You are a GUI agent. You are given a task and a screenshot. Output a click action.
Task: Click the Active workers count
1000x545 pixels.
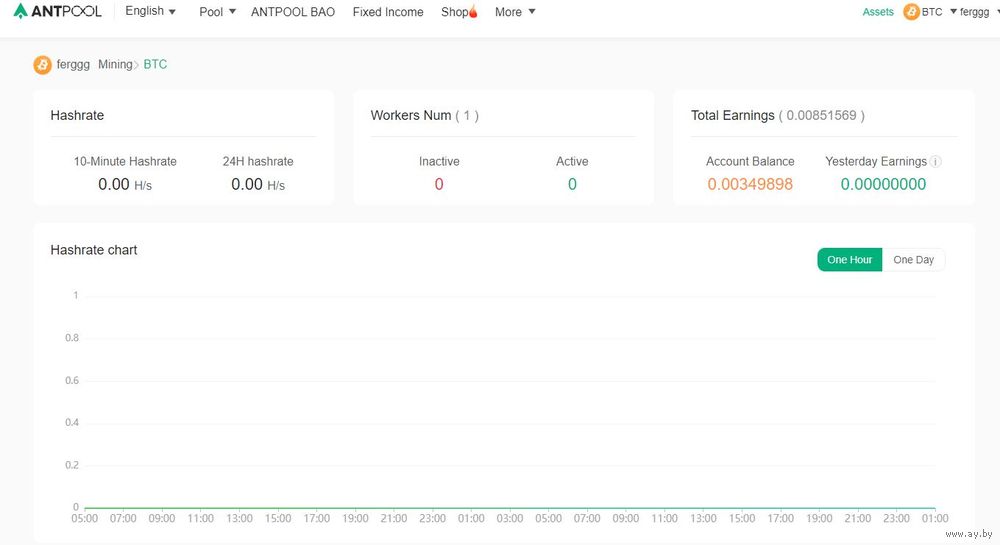[x=572, y=184]
